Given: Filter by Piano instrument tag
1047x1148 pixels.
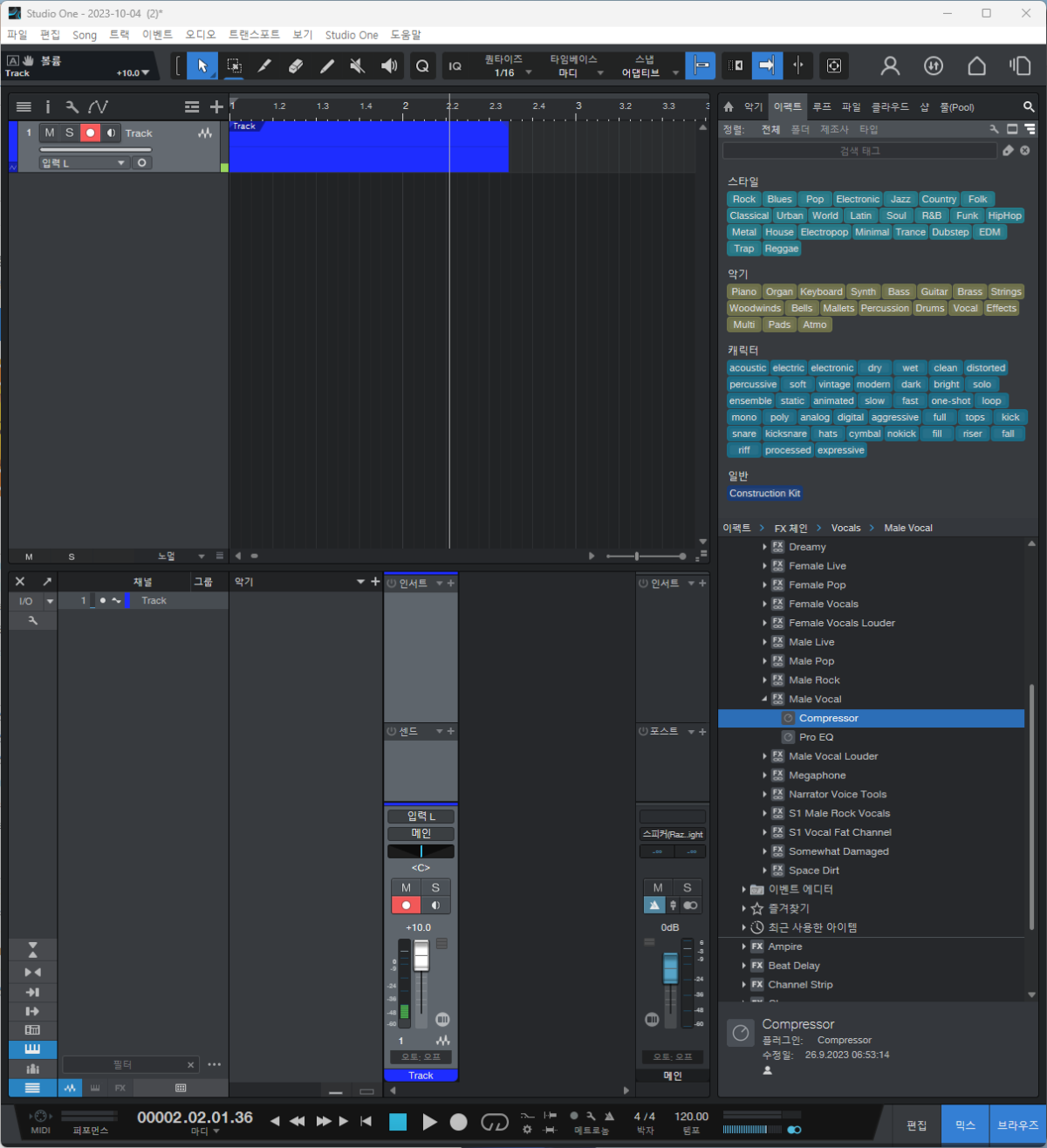Looking at the screenshot, I should (x=744, y=291).
